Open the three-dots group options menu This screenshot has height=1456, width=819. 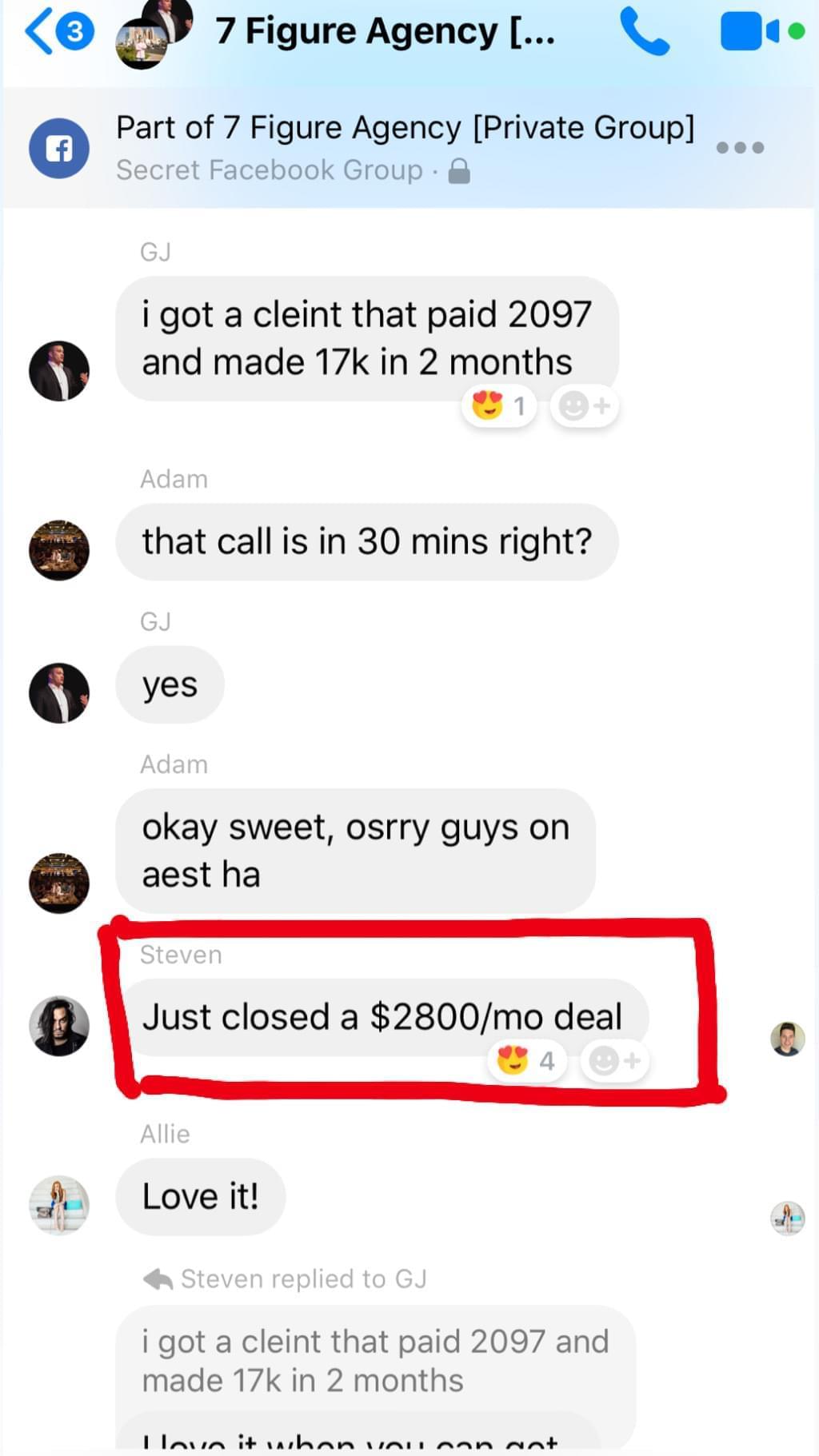coord(740,147)
